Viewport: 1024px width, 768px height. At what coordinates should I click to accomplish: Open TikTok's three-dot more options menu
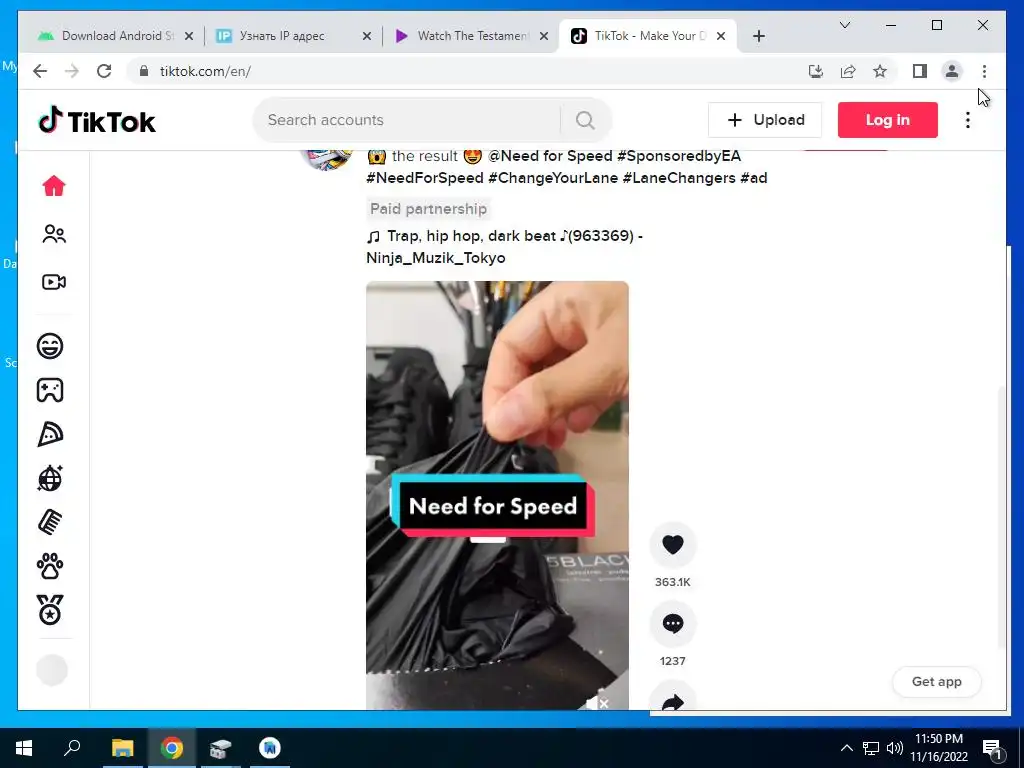point(968,120)
